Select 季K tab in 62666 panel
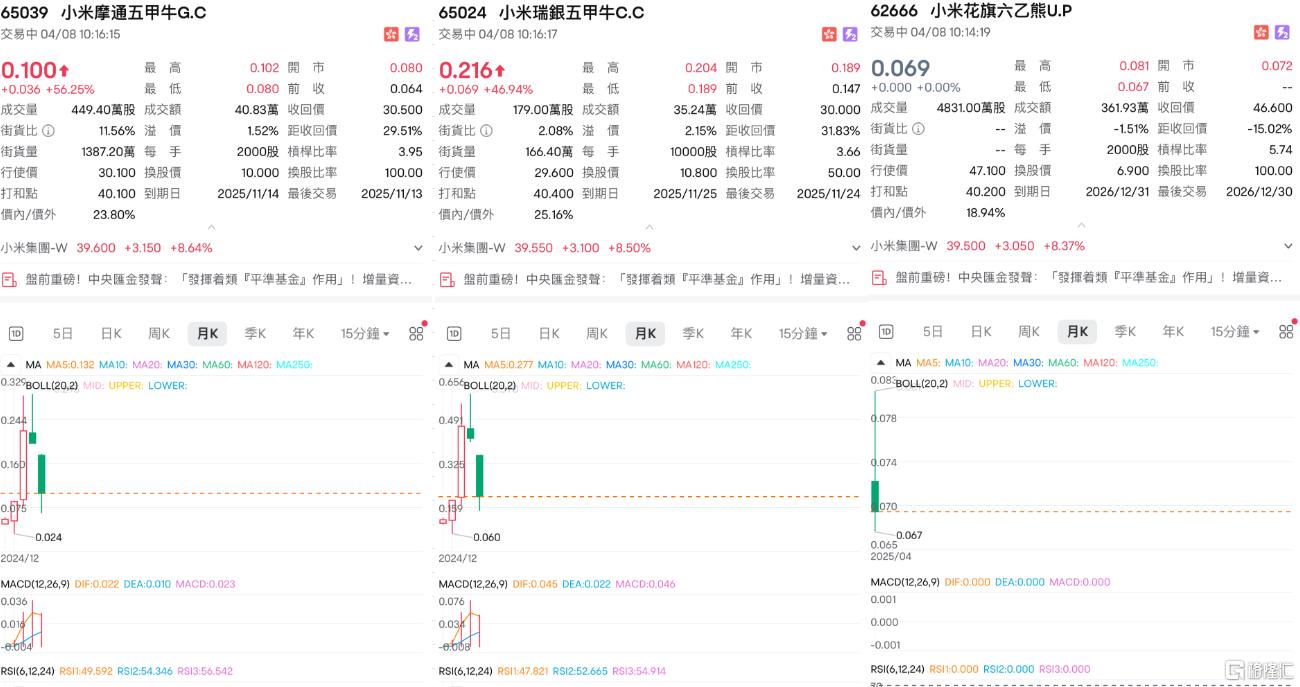The width and height of the screenshot is (1300, 687). [1125, 332]
